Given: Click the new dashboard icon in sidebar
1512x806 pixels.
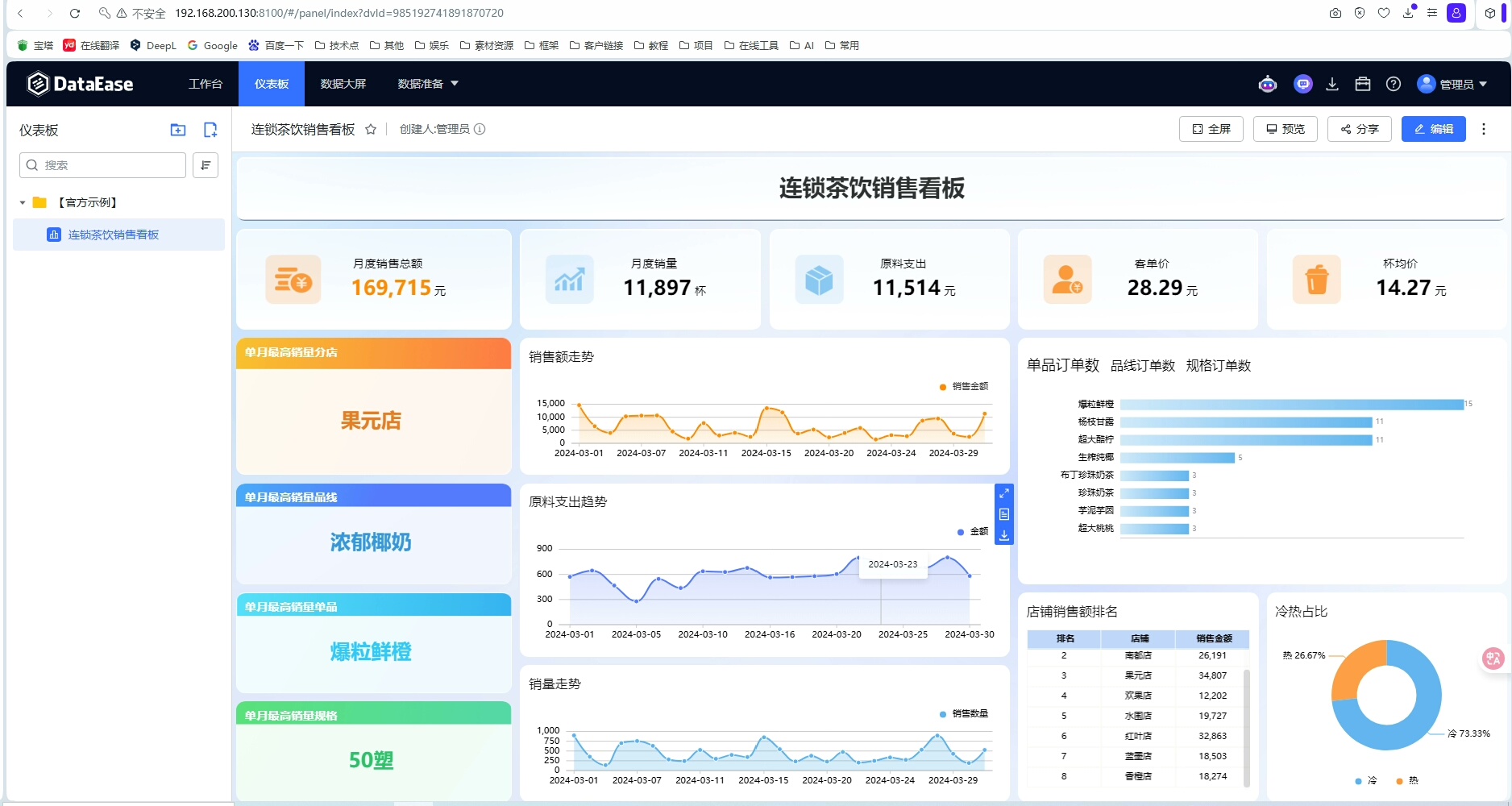Looking at the screenshot, I should (x=210, y=130).
